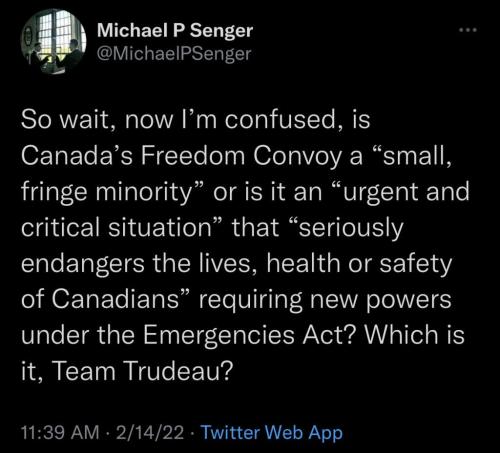Click the 2/14/22 date
The height and width of the screenshot is (453, 500).
pyautogui.click(x=150, y=432)
